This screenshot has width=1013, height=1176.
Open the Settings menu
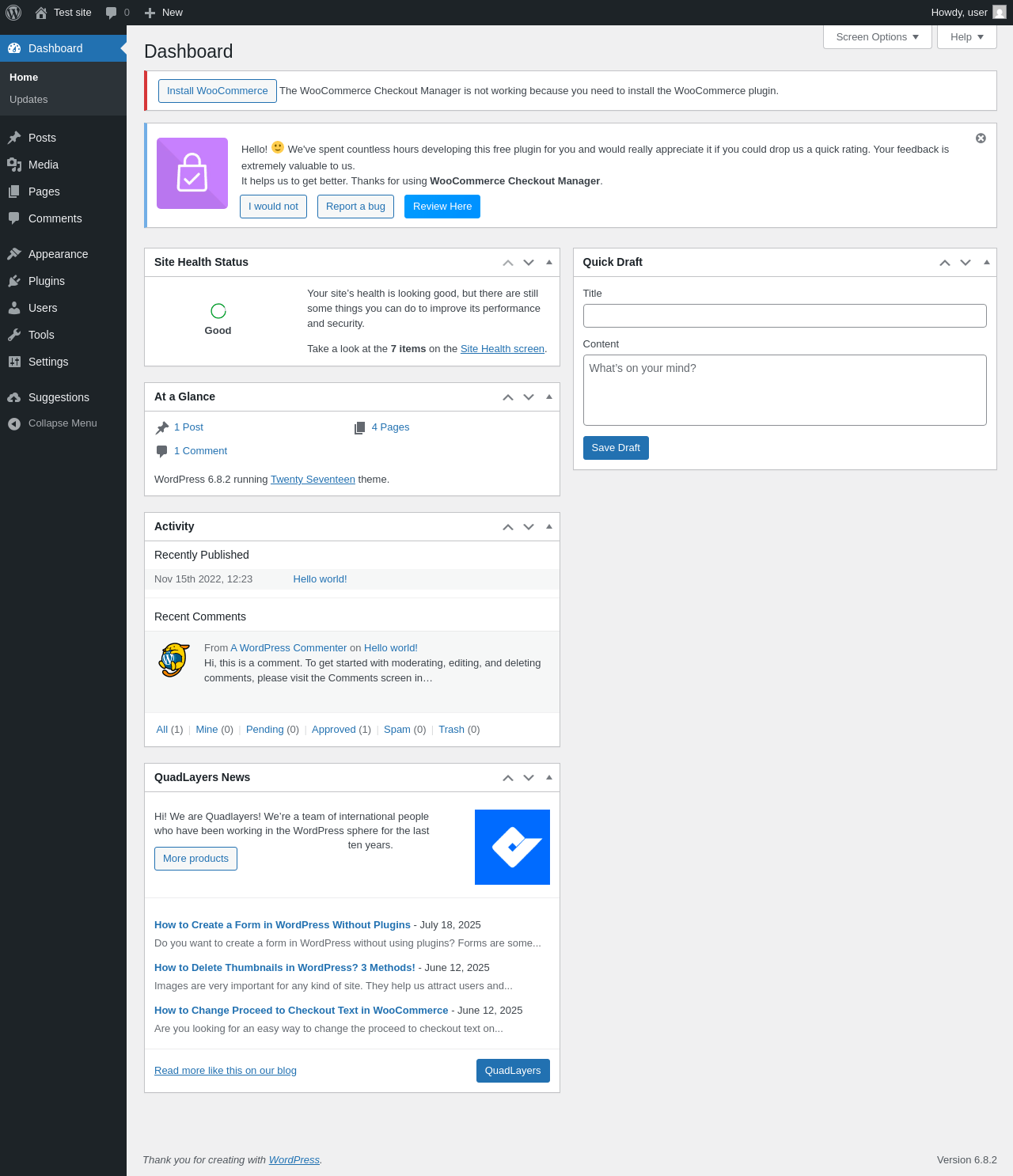click(63, 362)
